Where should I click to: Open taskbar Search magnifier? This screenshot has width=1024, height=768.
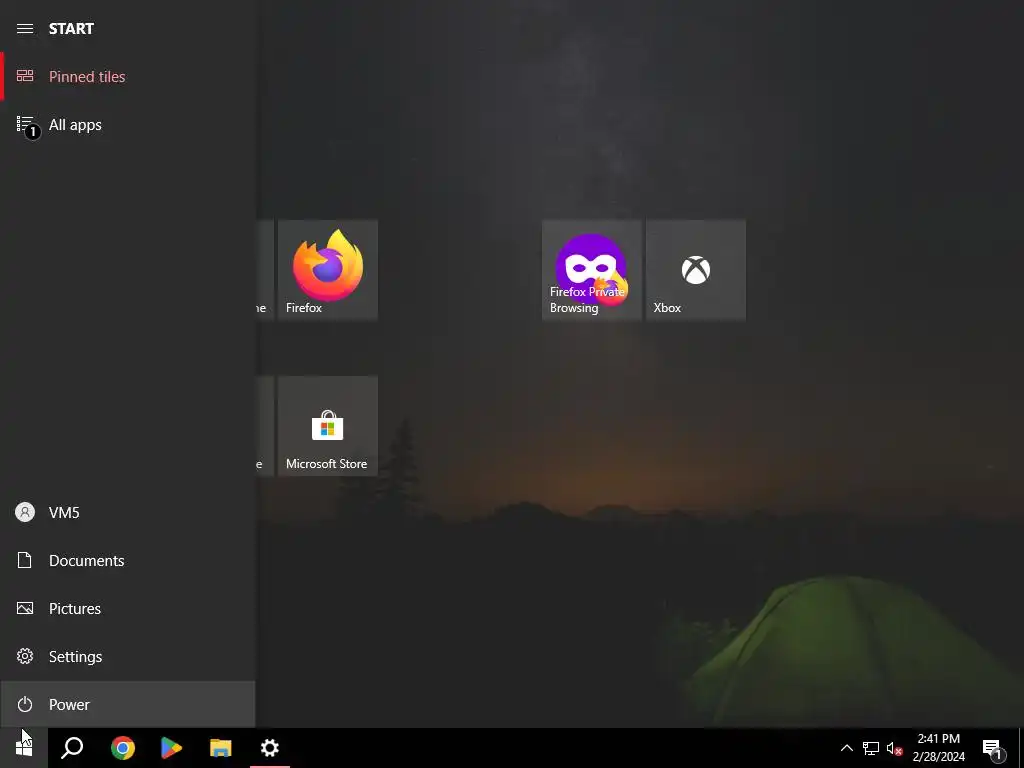click(x=72, y=748)
